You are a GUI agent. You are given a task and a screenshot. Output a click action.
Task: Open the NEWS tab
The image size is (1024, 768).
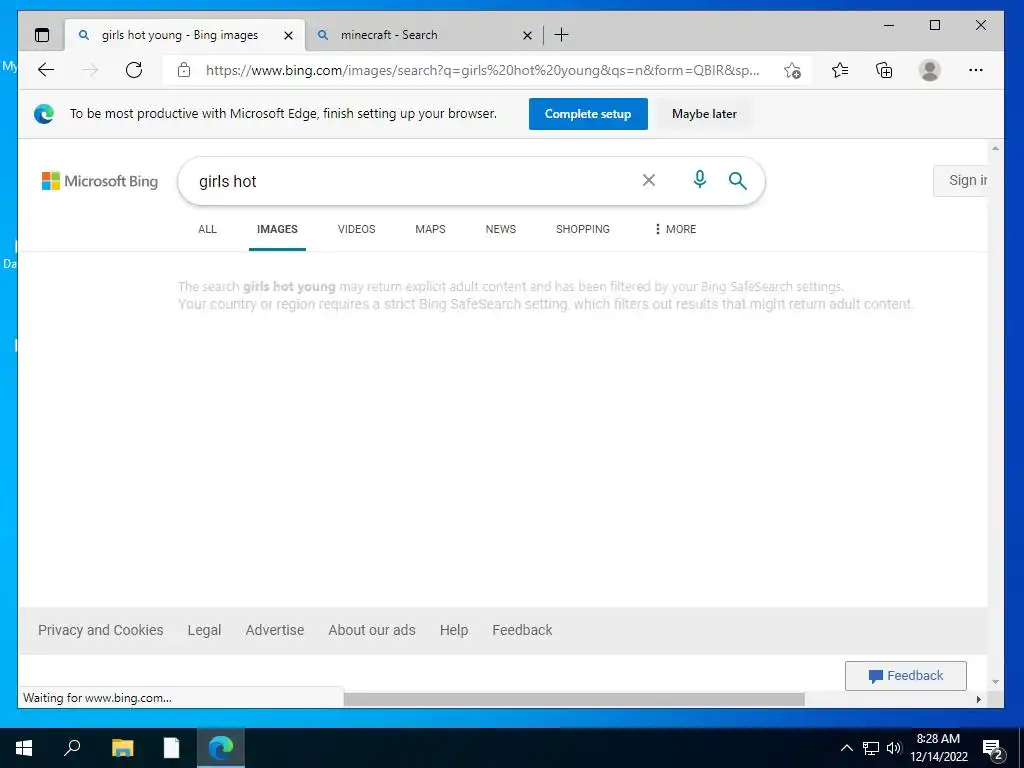coord(501,229)
